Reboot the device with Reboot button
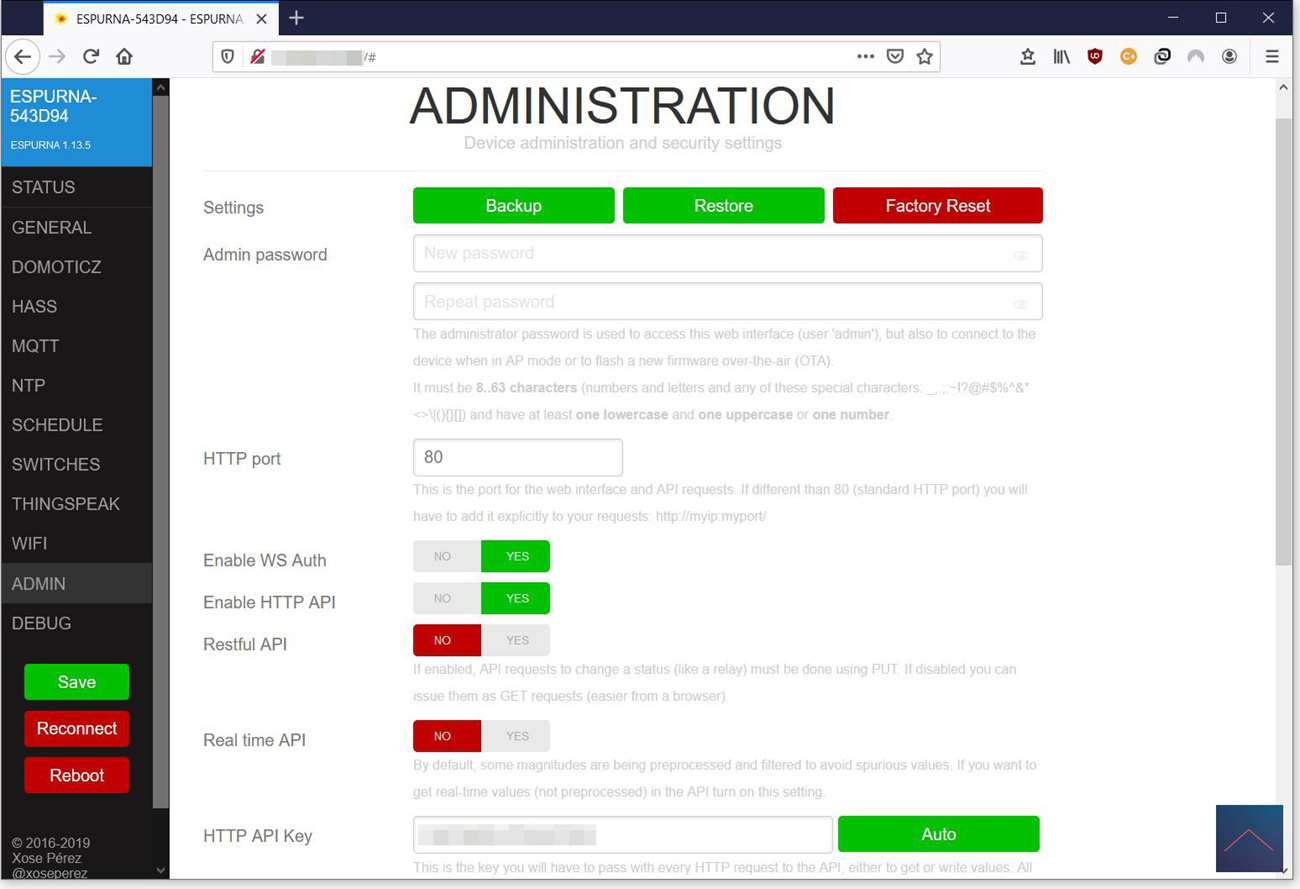The width and height of the screenshot is (1300, 889). 77,775
